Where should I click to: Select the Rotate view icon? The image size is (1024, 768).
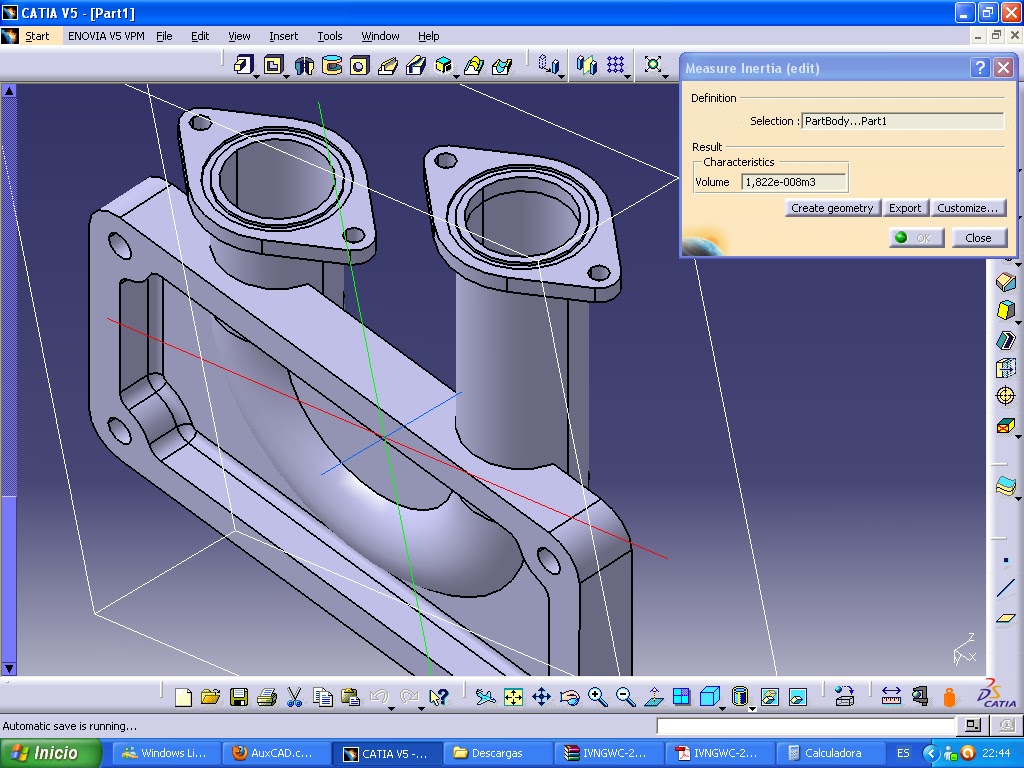(x=569, y=697)
